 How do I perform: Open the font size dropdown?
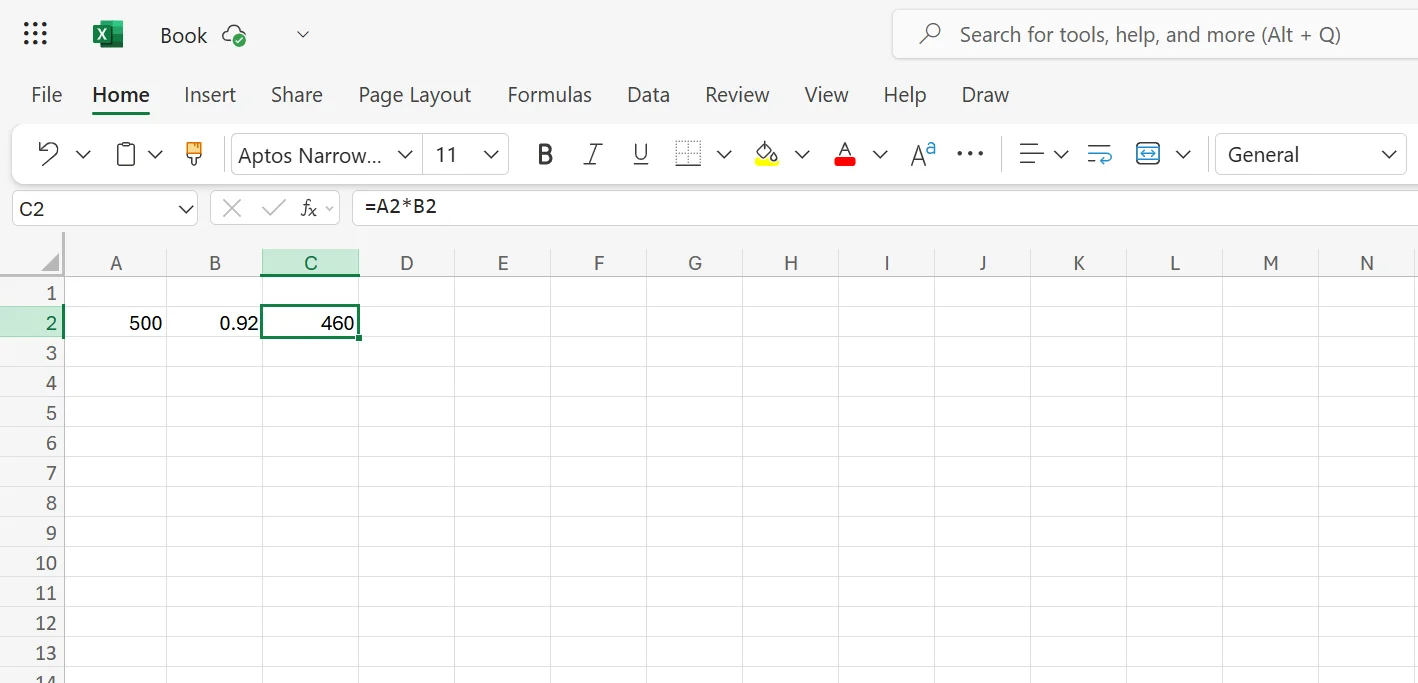[491, 154]
